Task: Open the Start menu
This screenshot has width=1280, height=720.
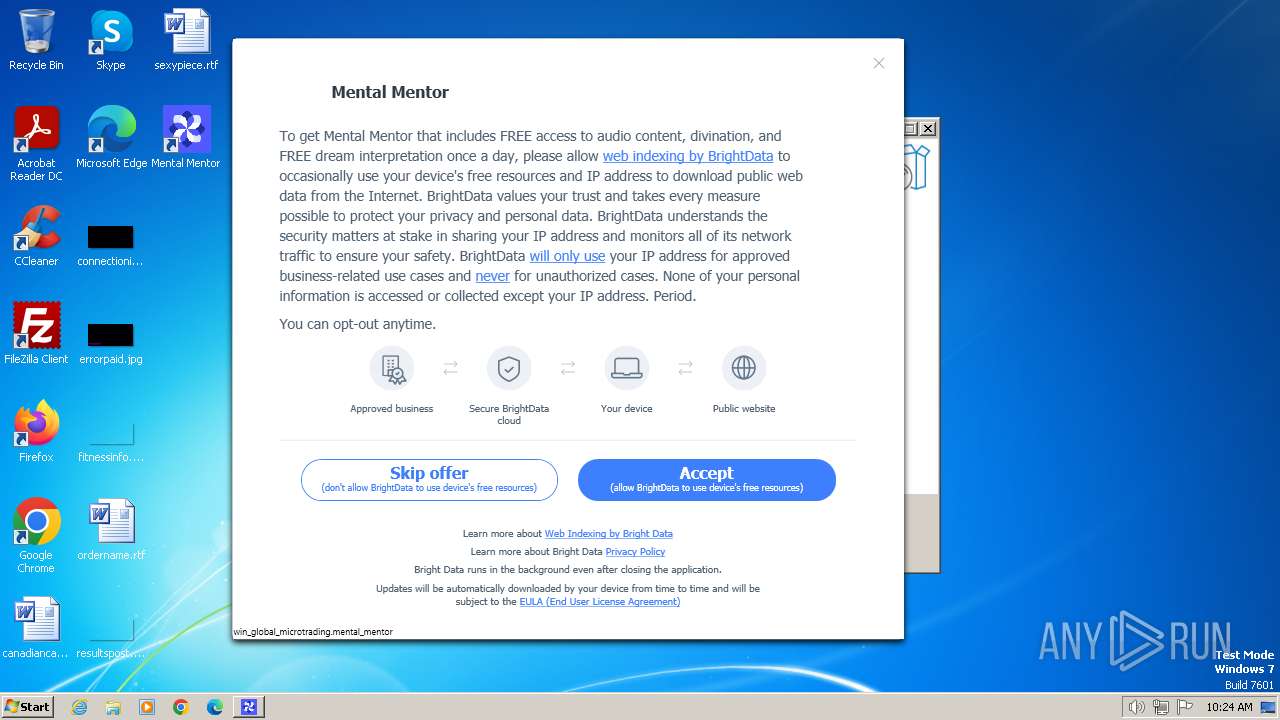Action: (x=27, y=706)
